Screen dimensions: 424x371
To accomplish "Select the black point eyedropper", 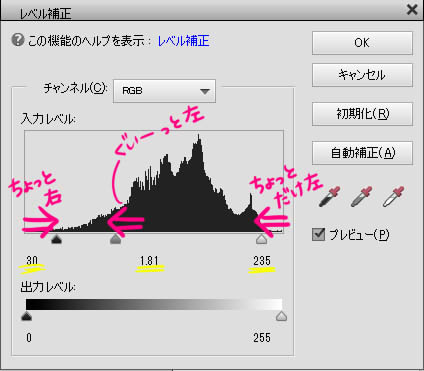I will [329, 197].
